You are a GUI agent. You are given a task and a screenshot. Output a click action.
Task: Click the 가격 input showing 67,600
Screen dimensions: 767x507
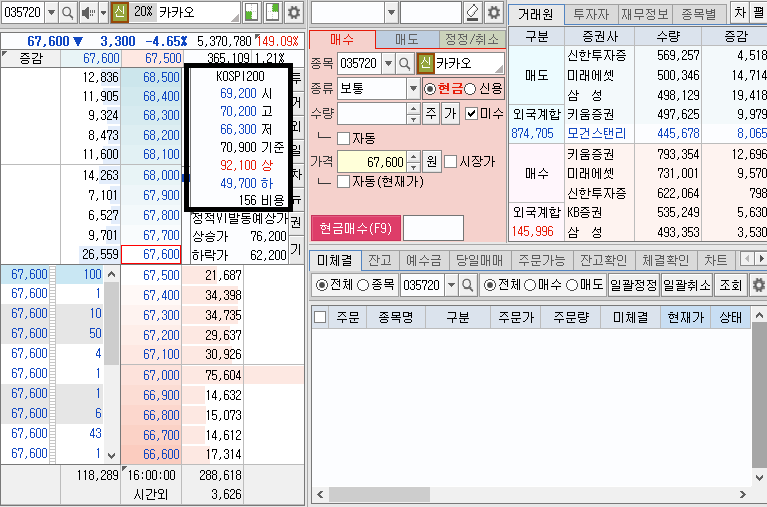point(372,161)
